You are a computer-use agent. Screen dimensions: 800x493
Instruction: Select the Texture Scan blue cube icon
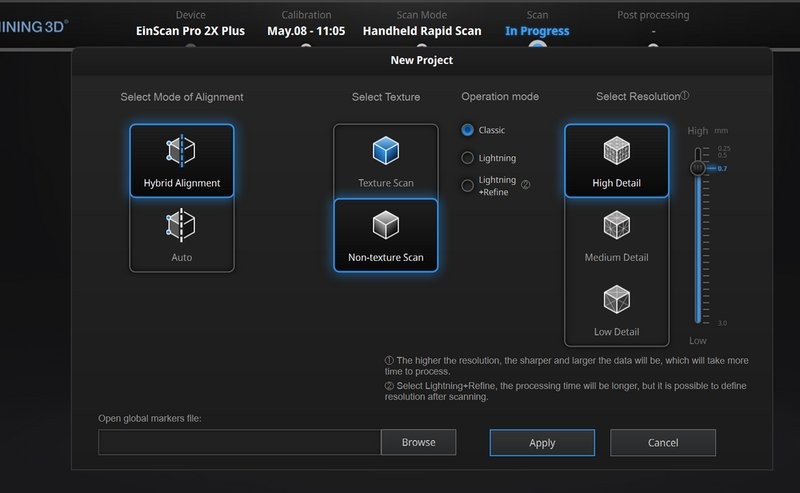(385, 151)
